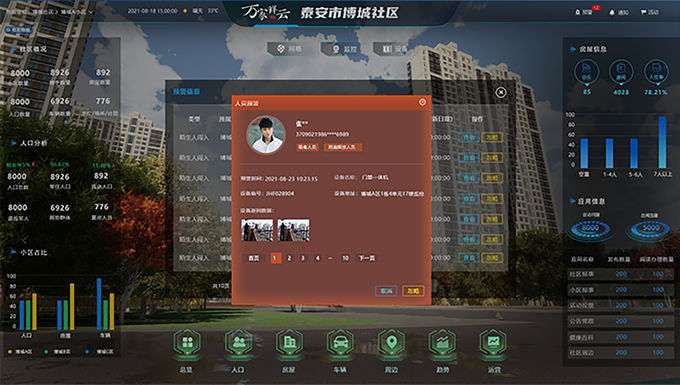Click the 房间 room circle icon
Viewport: 680px width, 385px height.
point(621,71)
